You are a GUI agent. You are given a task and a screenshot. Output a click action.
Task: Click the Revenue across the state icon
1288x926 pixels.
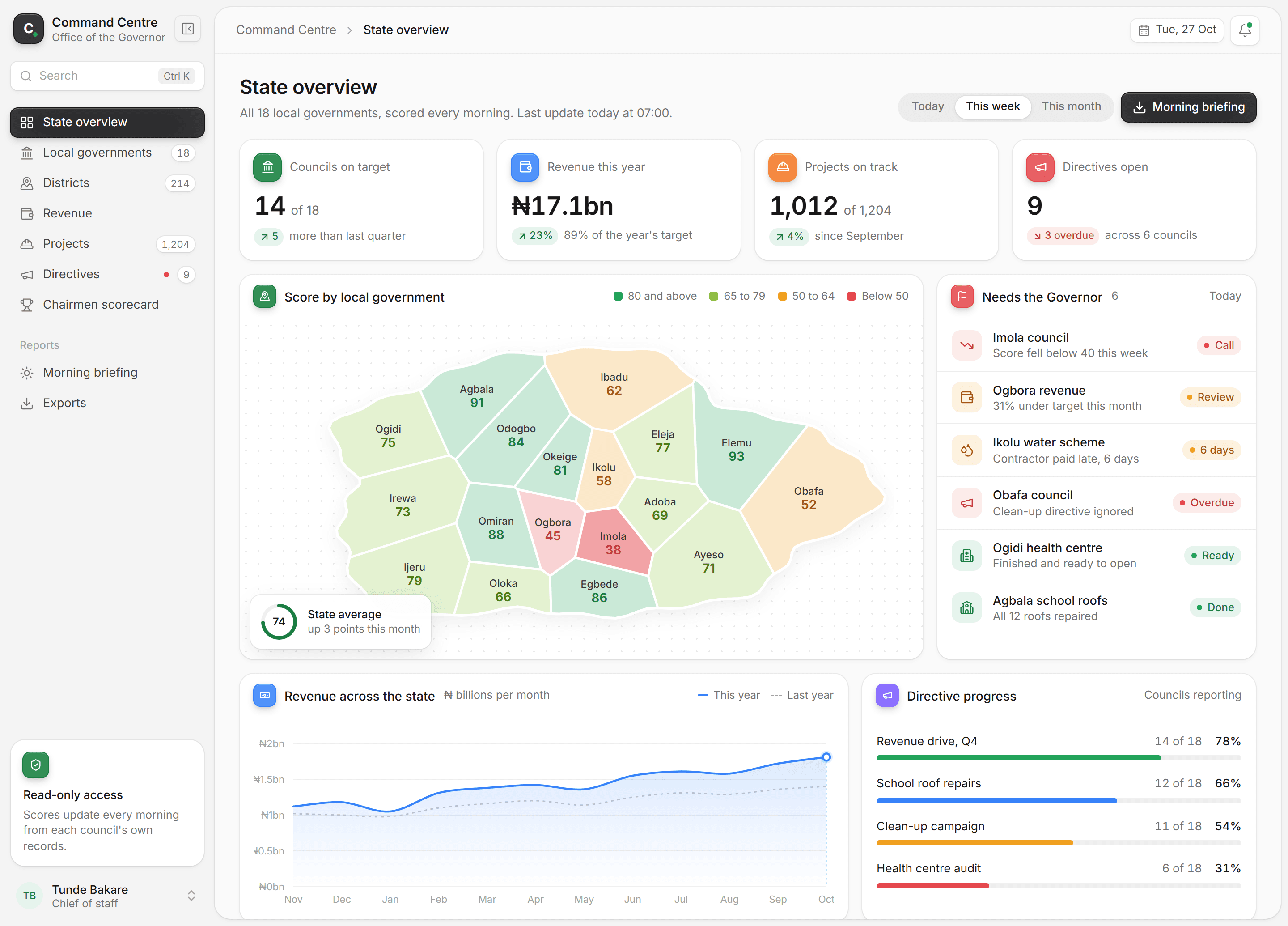tap(265, 695)
